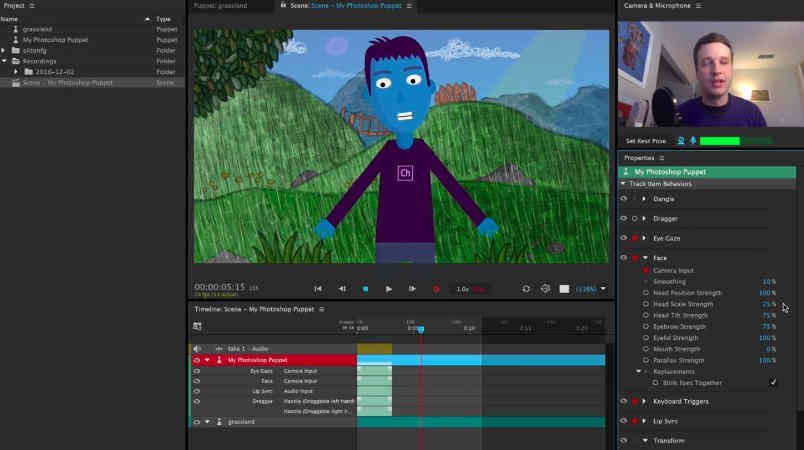
Task: Expand the Dangle behavior
Action: [x=645, y=199]
